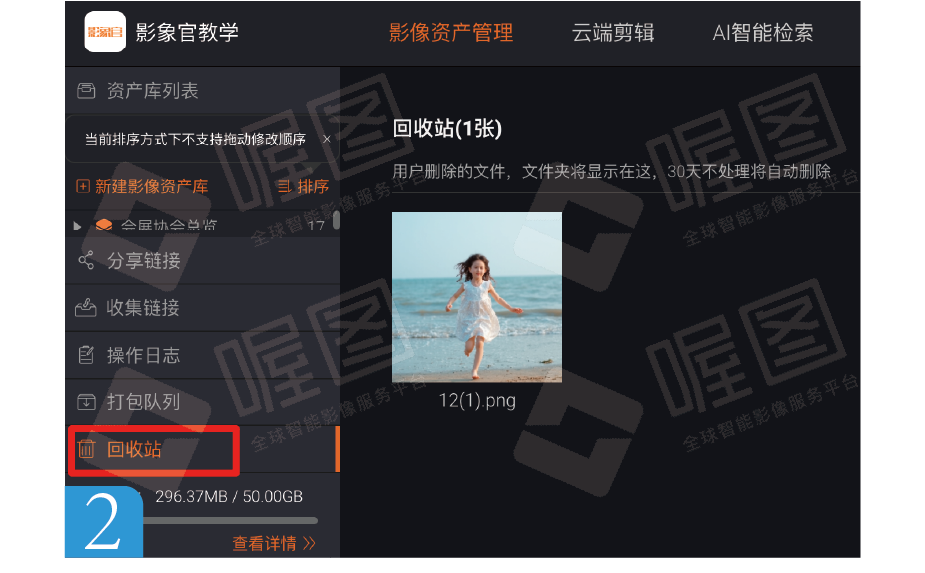
Task: Select the 影像资产管理 tab
Action: click(x=451, y=32)
